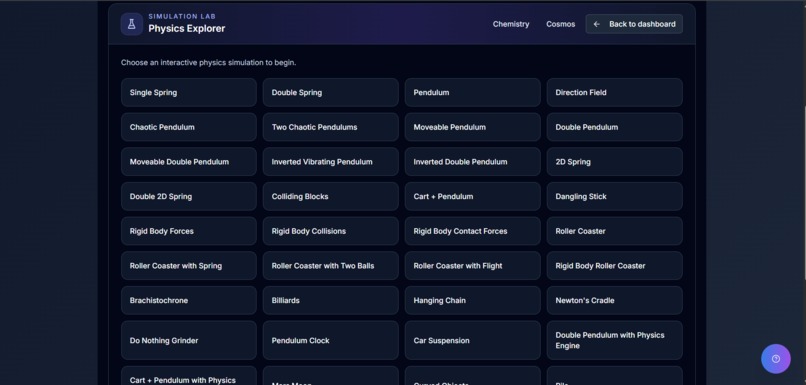Start the Brachistochrone simulation
The image size is (806, 385).
pos(189,301)
